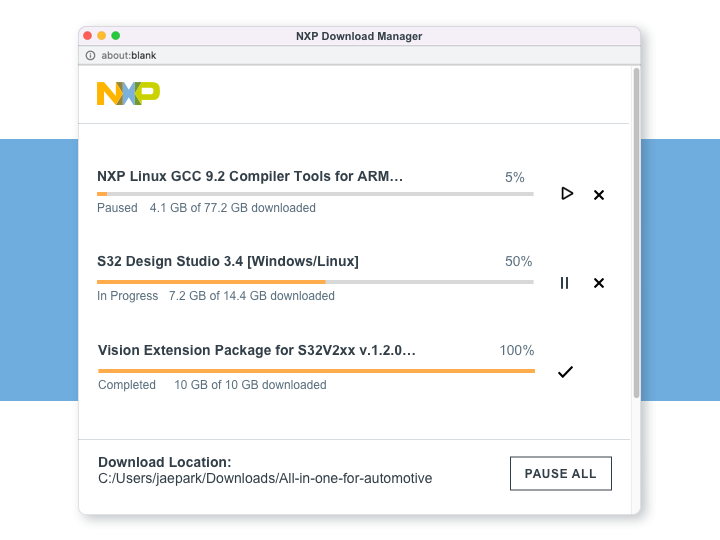Select the NXP Linux GCC 9.2 title
The width and height of the screenshot is (720, 540).
click(250, 177)
